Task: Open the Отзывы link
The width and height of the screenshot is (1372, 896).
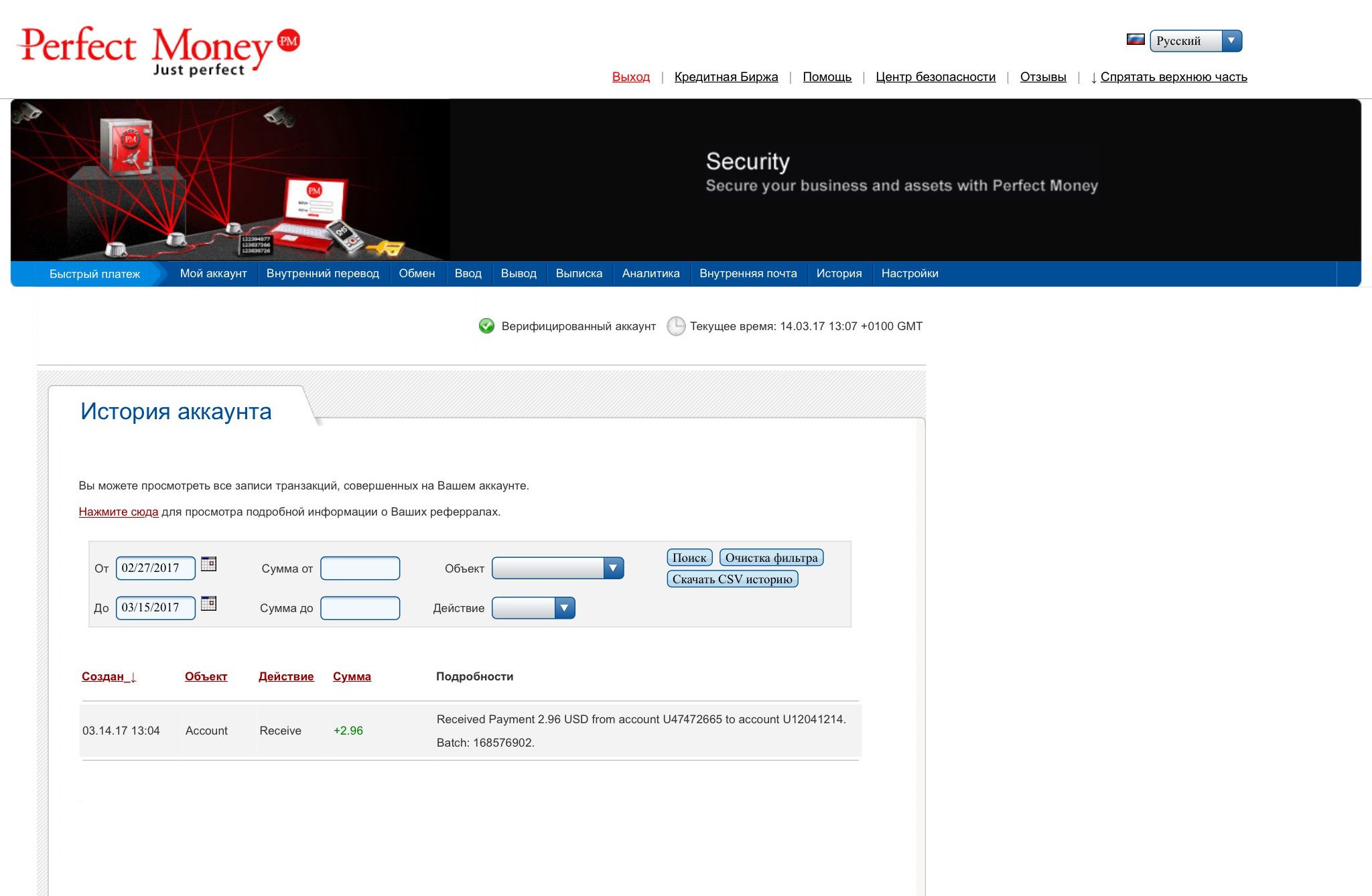Action: point(1043,77)
